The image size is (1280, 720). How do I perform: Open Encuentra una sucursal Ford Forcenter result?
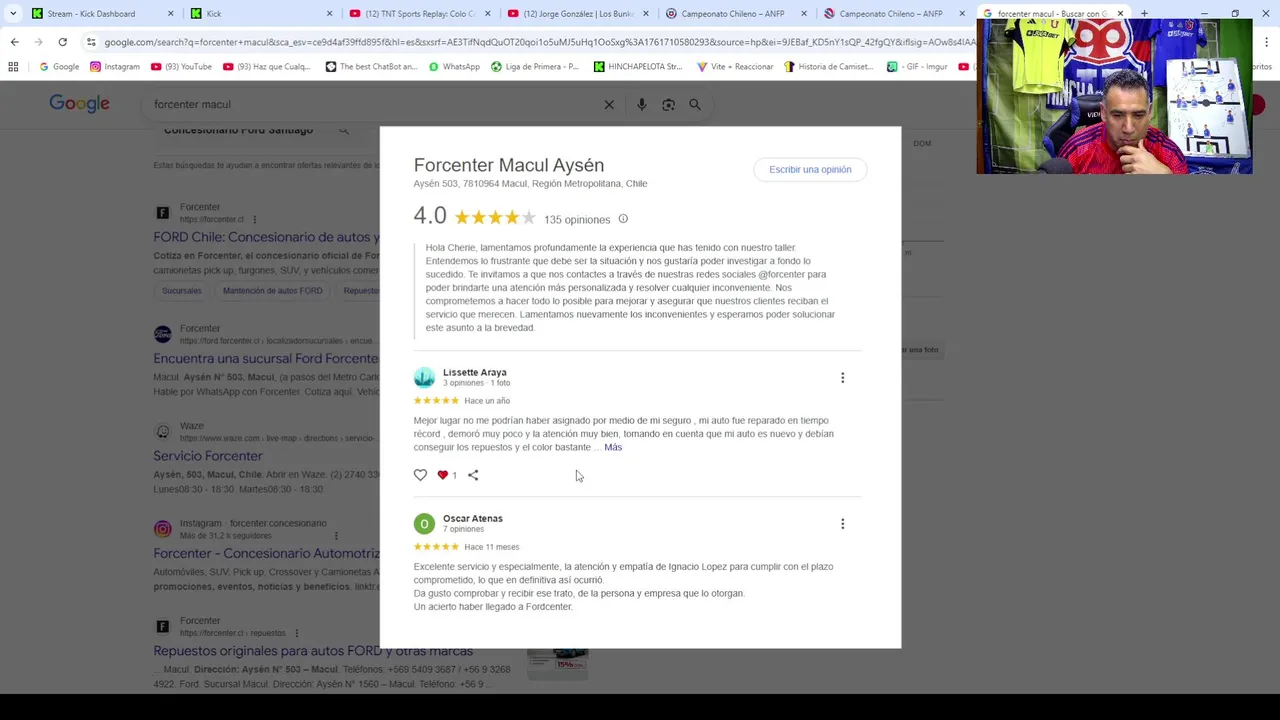pos(266,358)
